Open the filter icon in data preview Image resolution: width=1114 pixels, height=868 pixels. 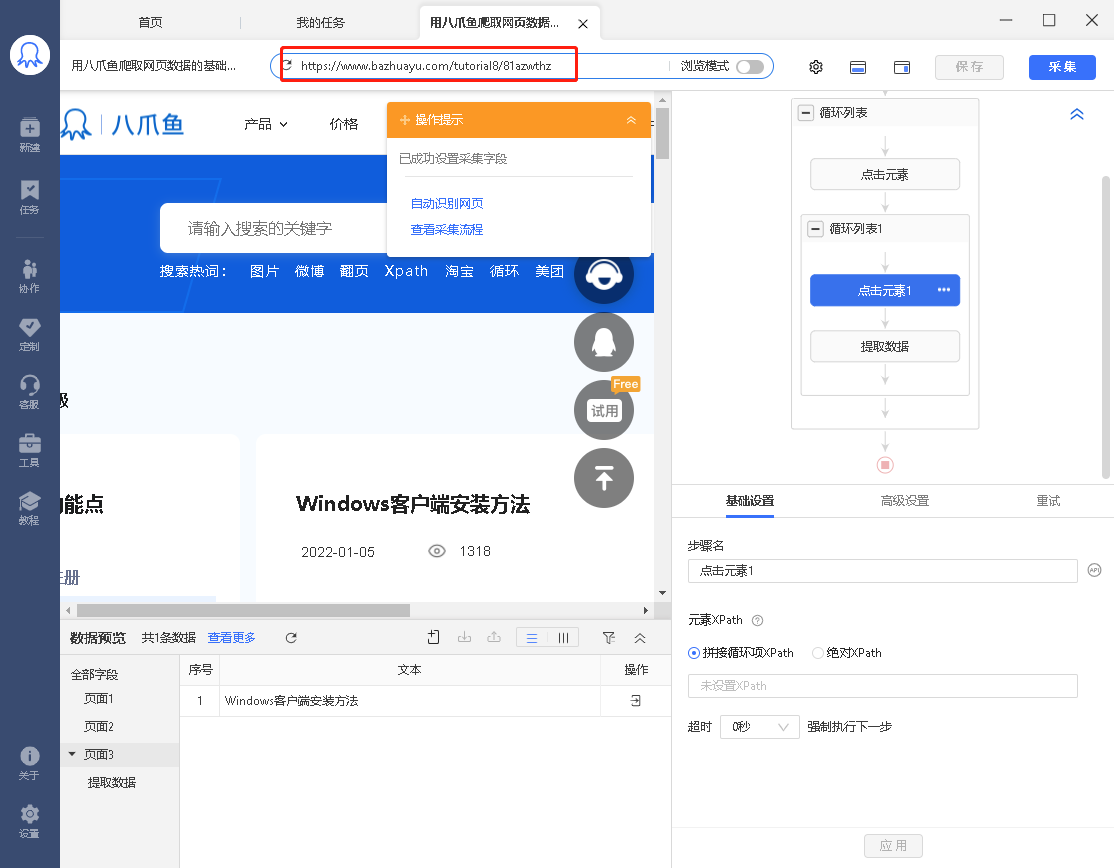coord(609,638)
